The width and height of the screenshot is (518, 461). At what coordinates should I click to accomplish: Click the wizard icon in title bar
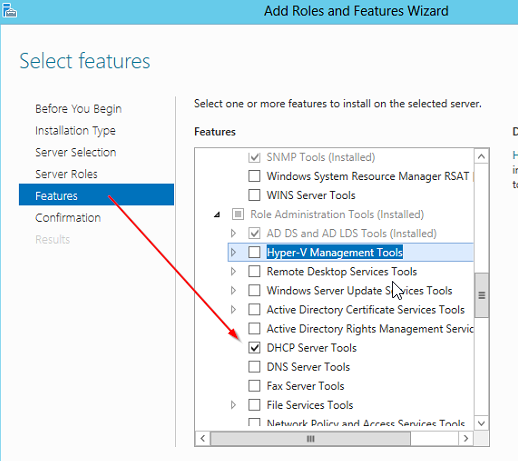9,11
